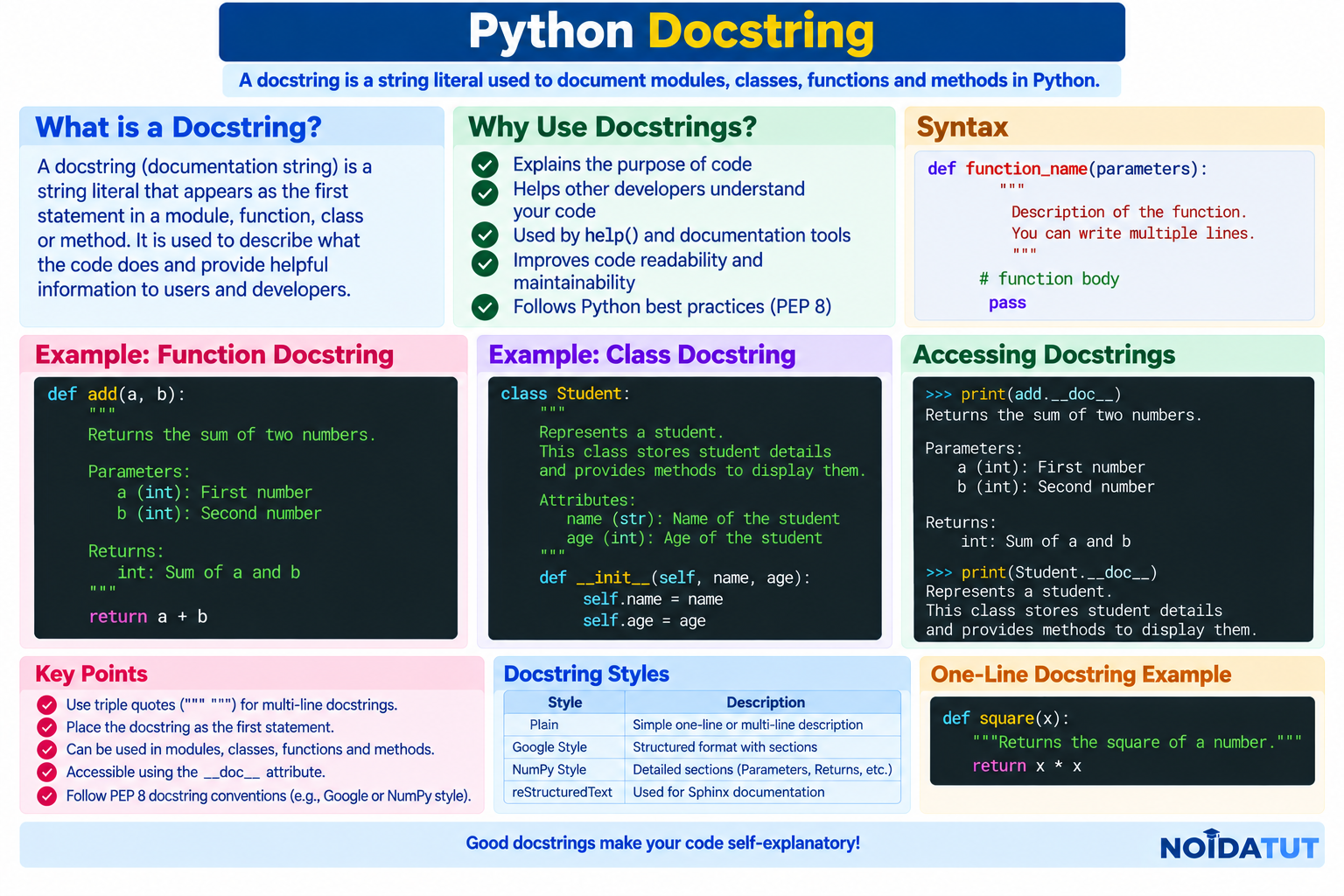Click the 'reStructuredText' table cell

(563, 792)
